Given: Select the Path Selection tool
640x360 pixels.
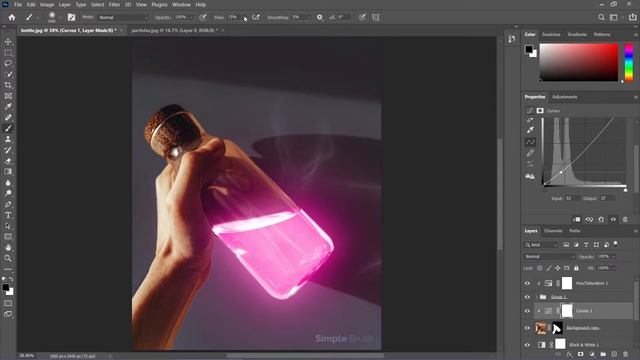Looking at the screenshot, I should (x=8, y=226).
